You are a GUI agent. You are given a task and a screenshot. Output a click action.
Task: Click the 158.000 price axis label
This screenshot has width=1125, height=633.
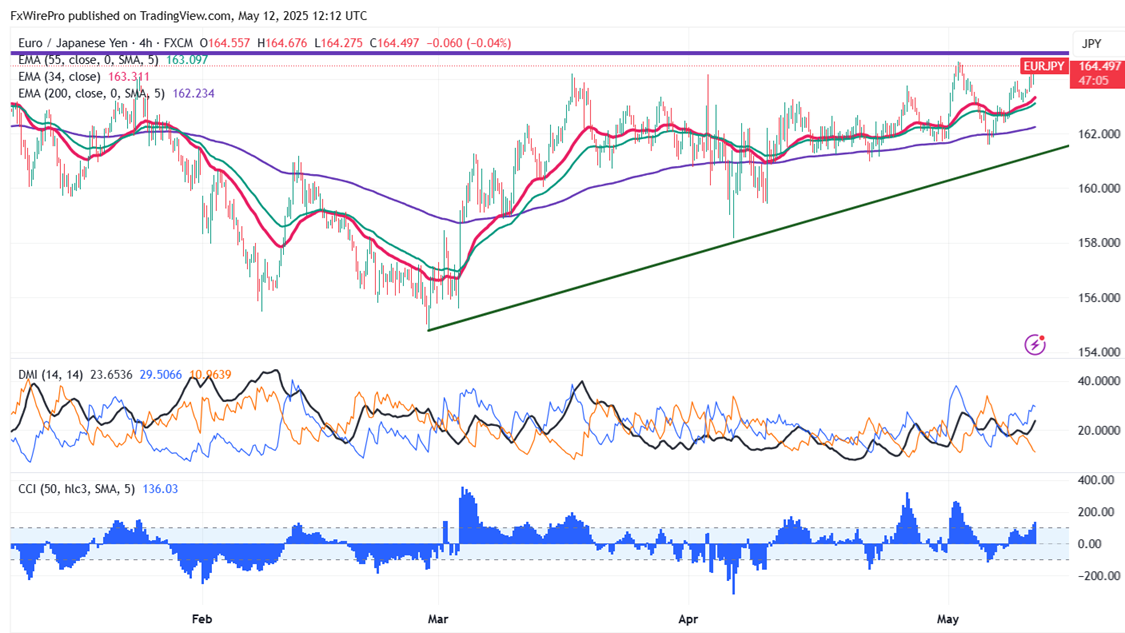tap(1099, 243)
